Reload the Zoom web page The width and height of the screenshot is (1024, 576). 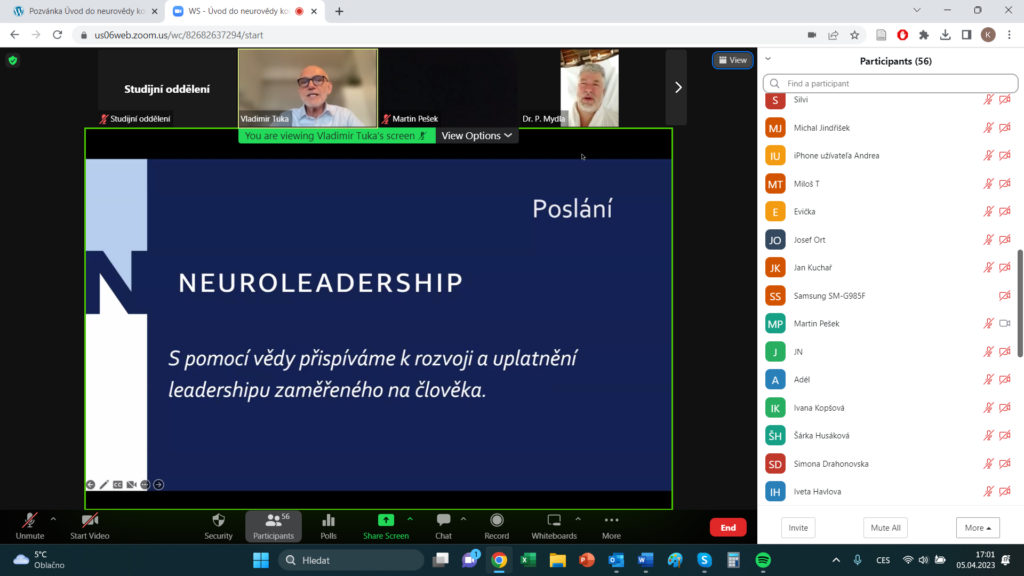(57, 35)
